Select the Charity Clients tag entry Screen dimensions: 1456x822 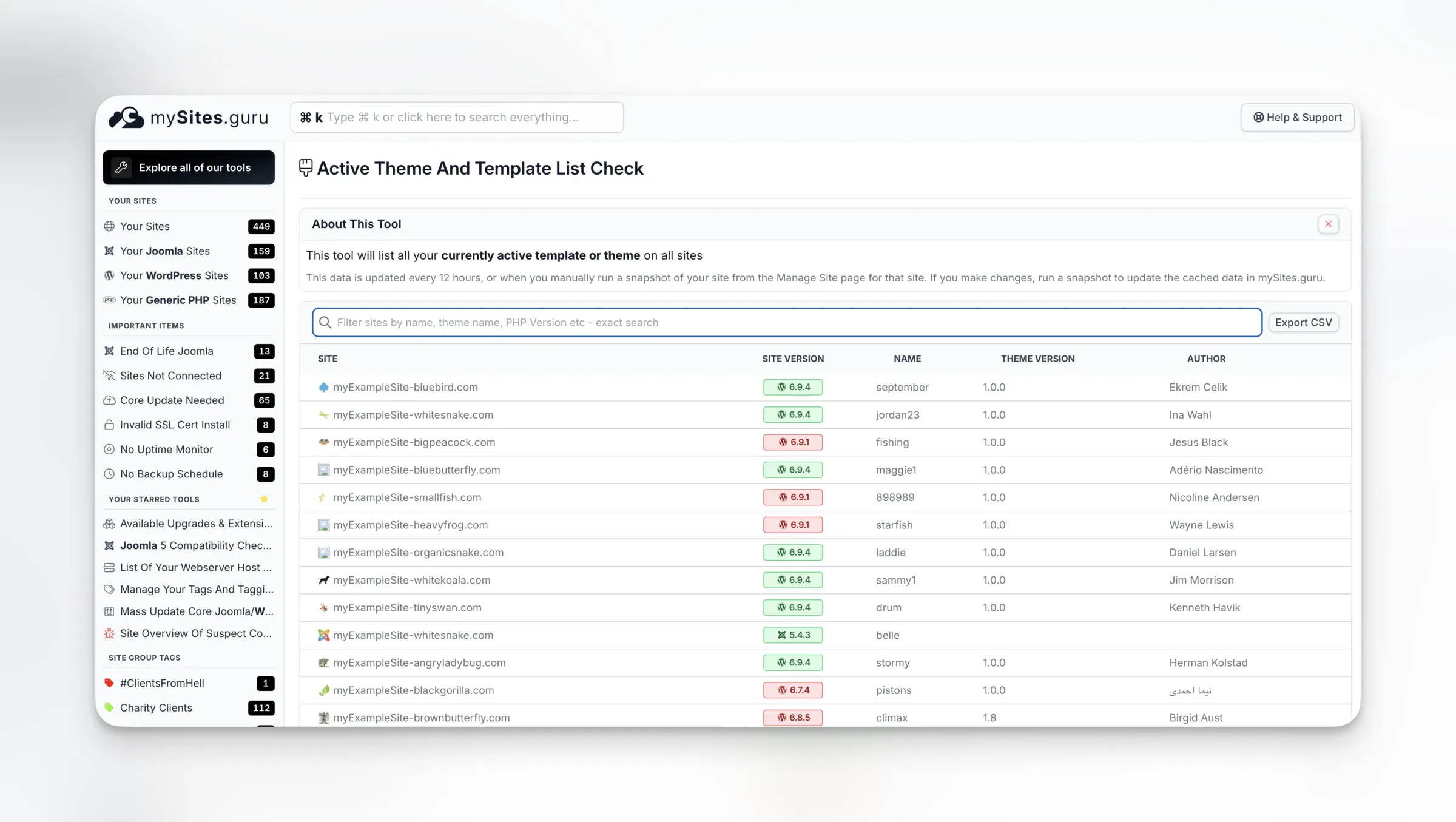tap(156, 707)
